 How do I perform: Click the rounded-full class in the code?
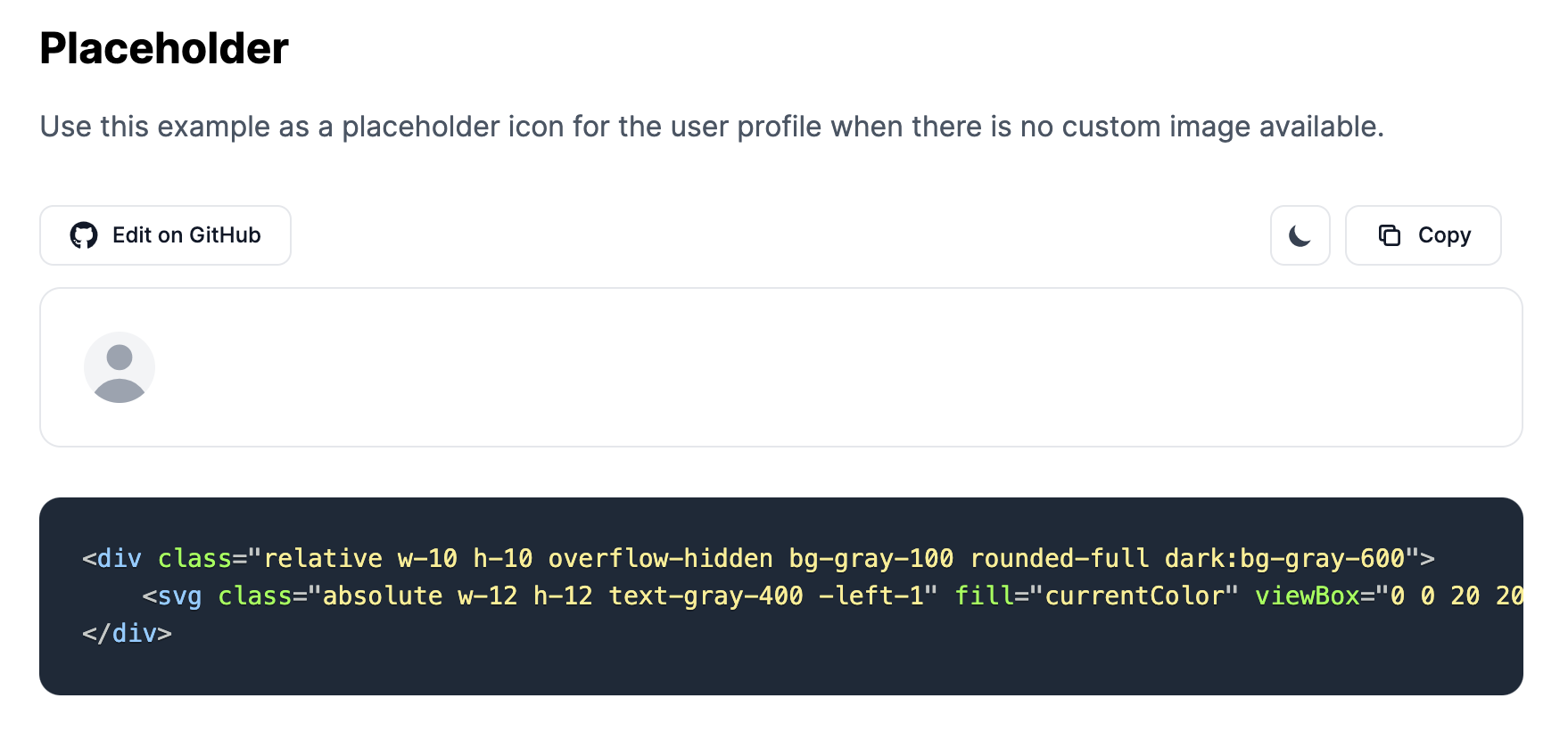1061,557
